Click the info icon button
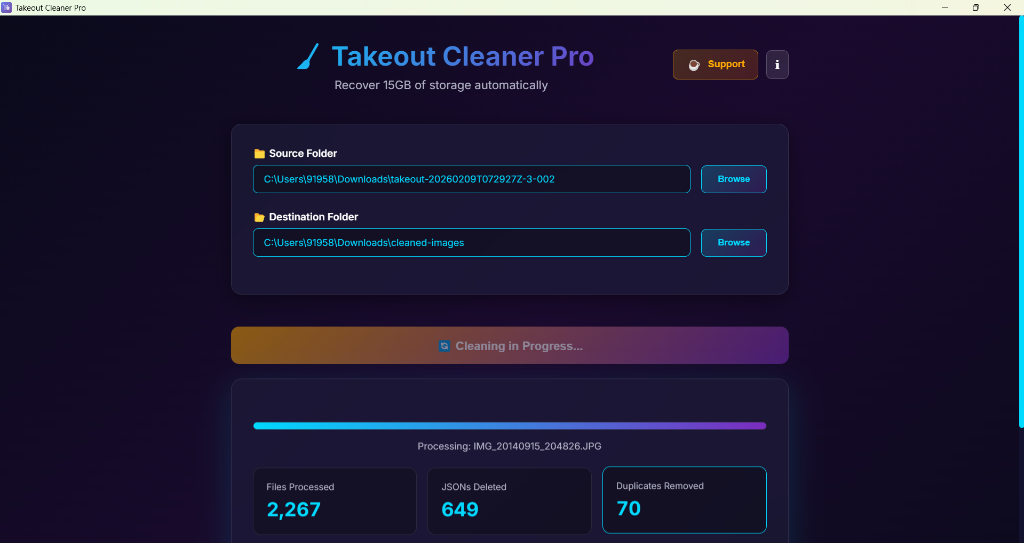The width and height of the screenshot is (1024, 543). click(777, 65)
